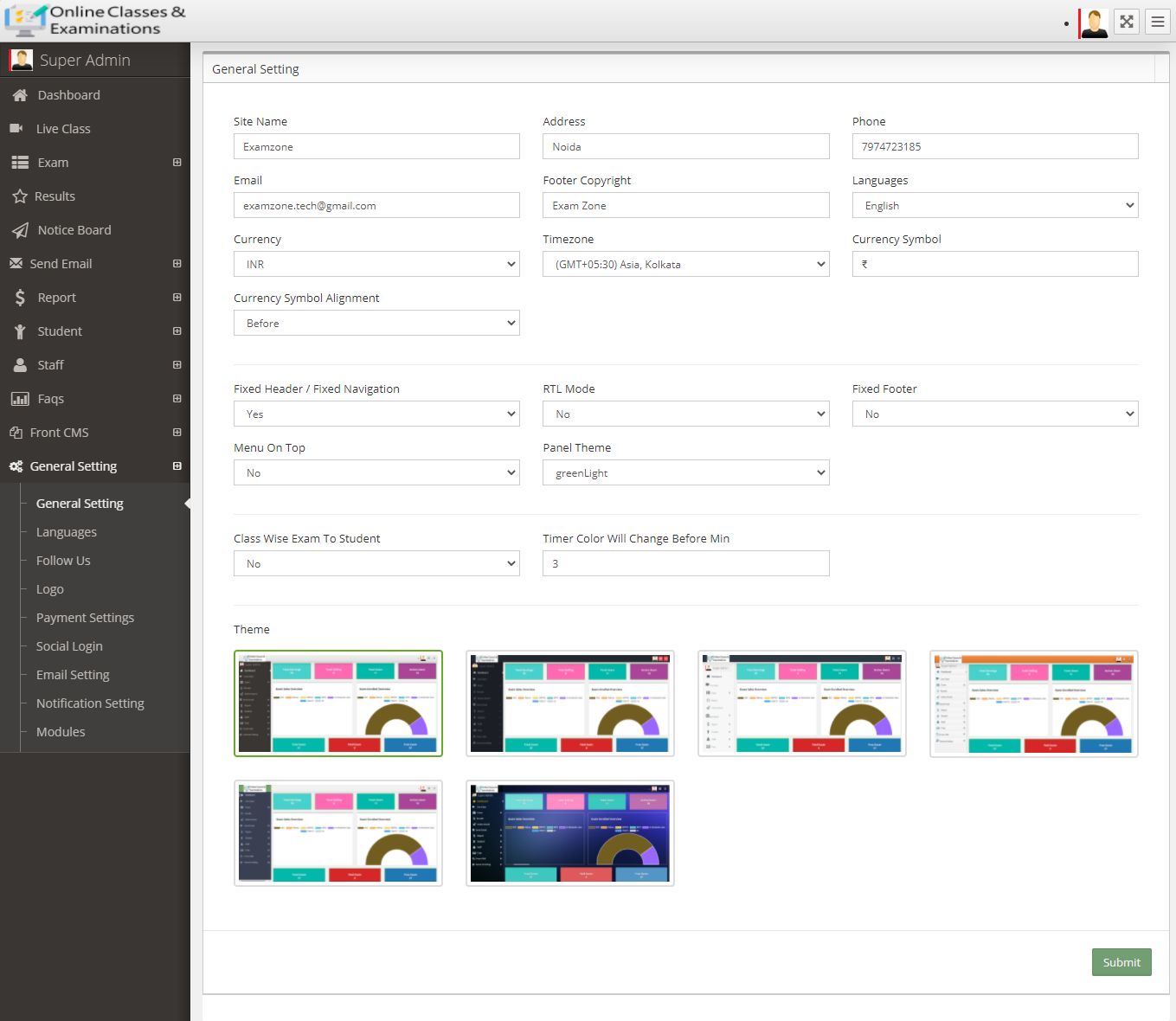This screenshot has width=1176, height=1021.
Task: Submit the general settings form
Action: click(1121, 962)
